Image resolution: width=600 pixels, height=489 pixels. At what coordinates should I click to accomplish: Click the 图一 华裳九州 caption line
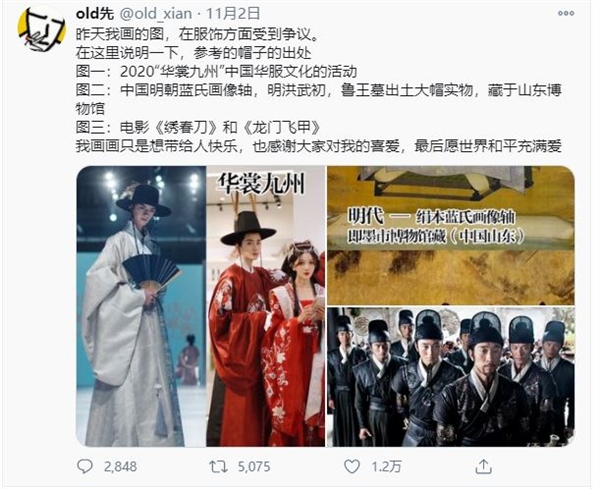pos(216,72)
